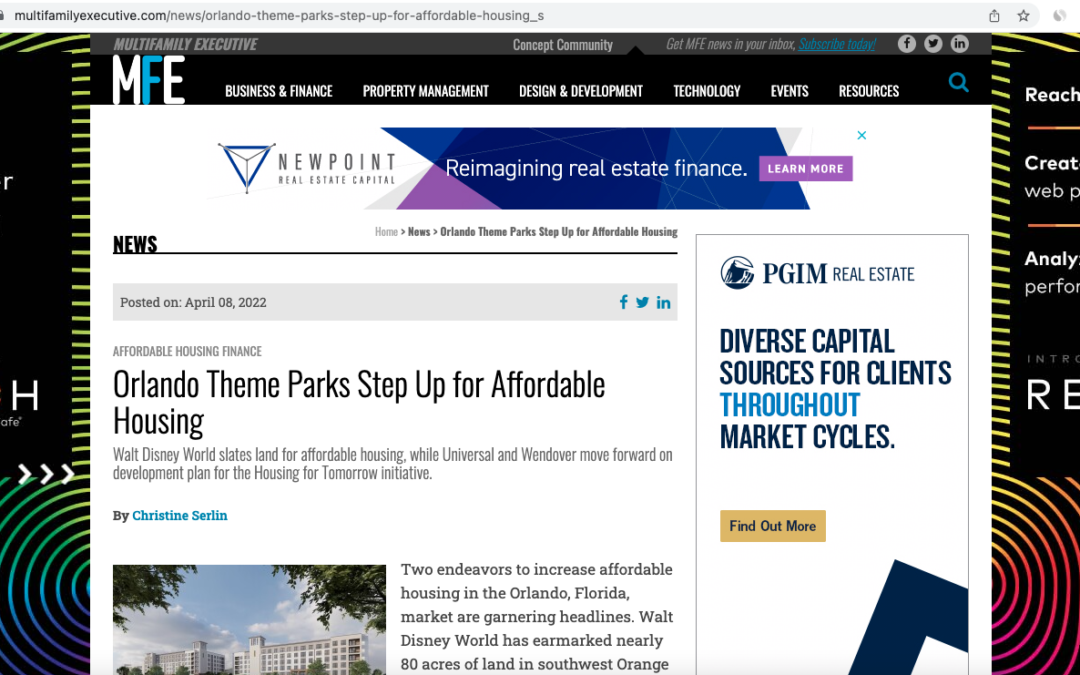Open the header LinkedIn icon
The image size is (1080, 675).
point(959,43)
